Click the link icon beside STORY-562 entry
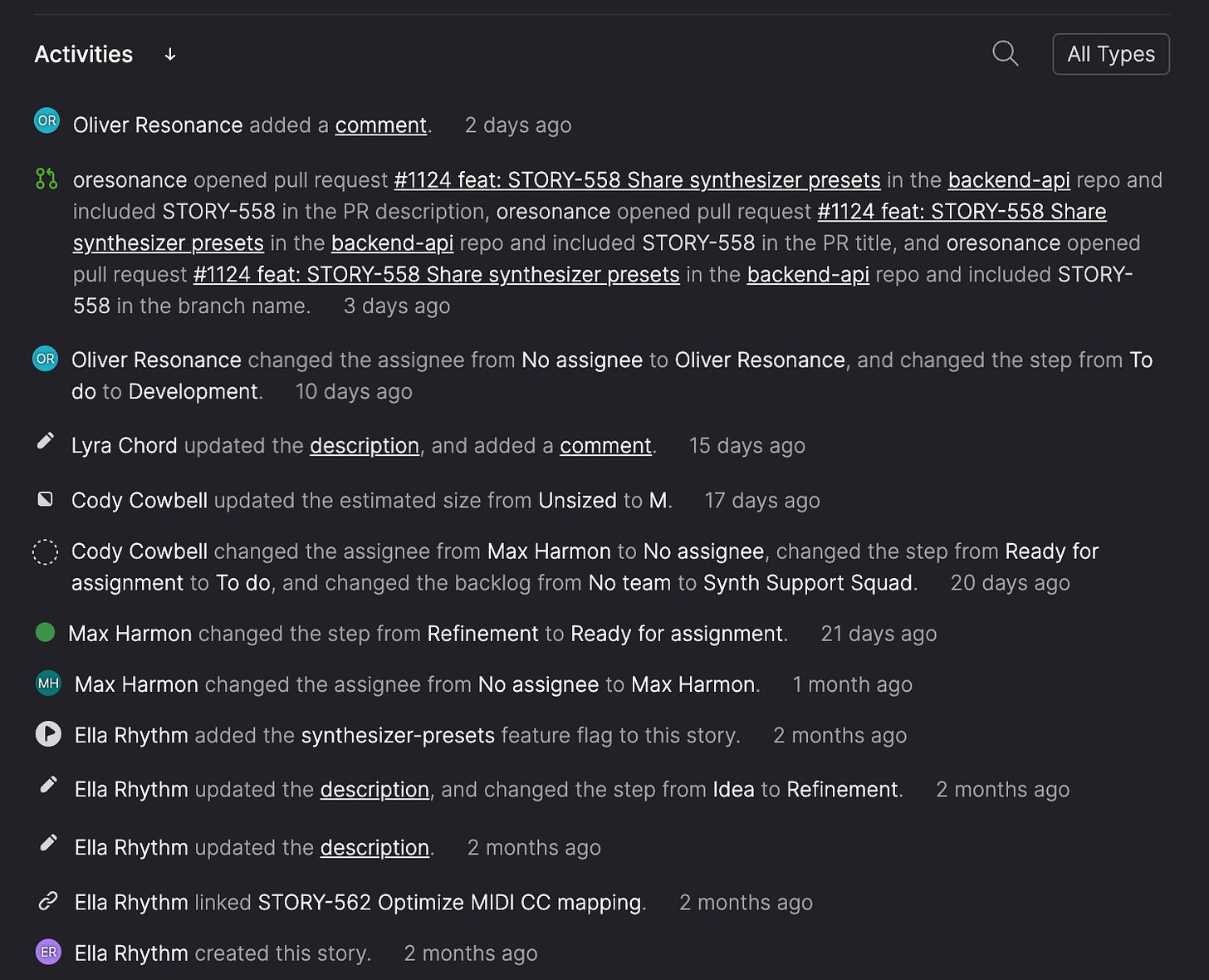Image resolution: width=1209 pixels, height=980 pixels. coord(48,901)
